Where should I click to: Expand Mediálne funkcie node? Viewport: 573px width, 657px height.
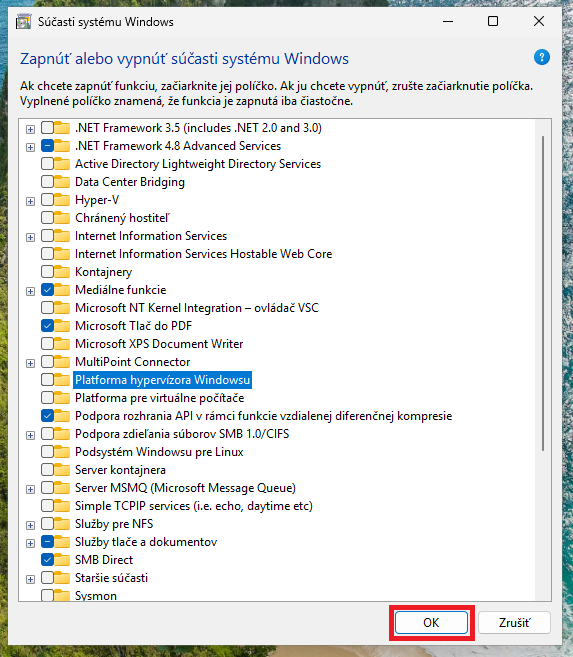pos(30,291)
